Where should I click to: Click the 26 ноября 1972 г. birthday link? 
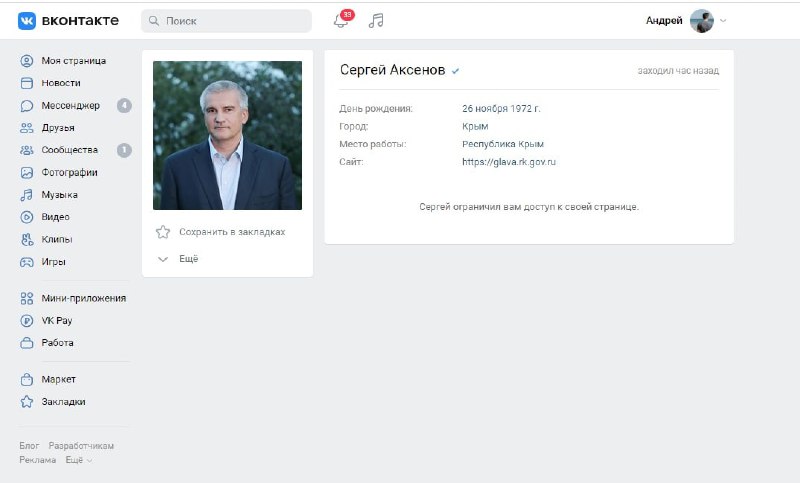[501, 109]
